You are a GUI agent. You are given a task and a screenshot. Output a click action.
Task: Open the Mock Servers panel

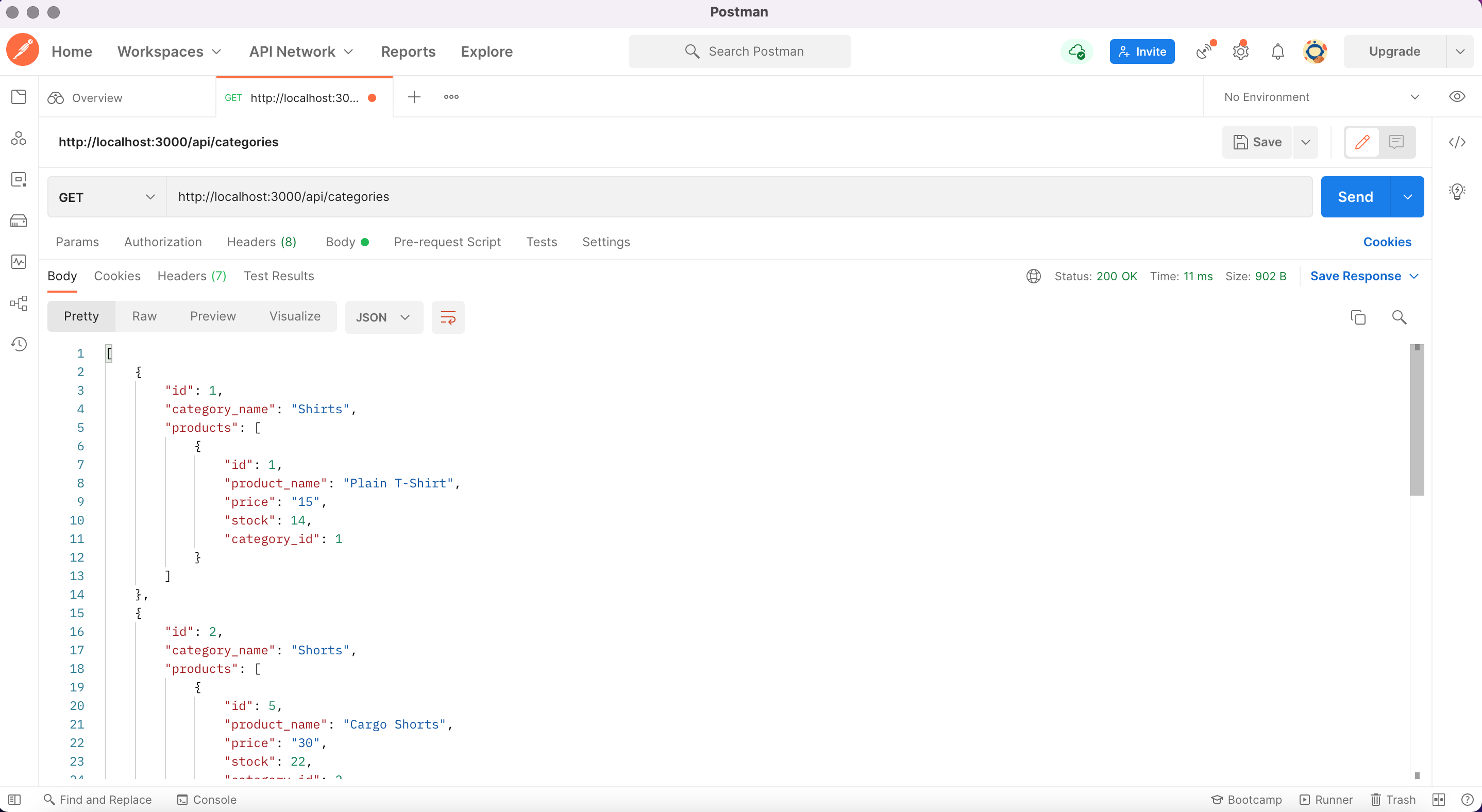[19, 220]
